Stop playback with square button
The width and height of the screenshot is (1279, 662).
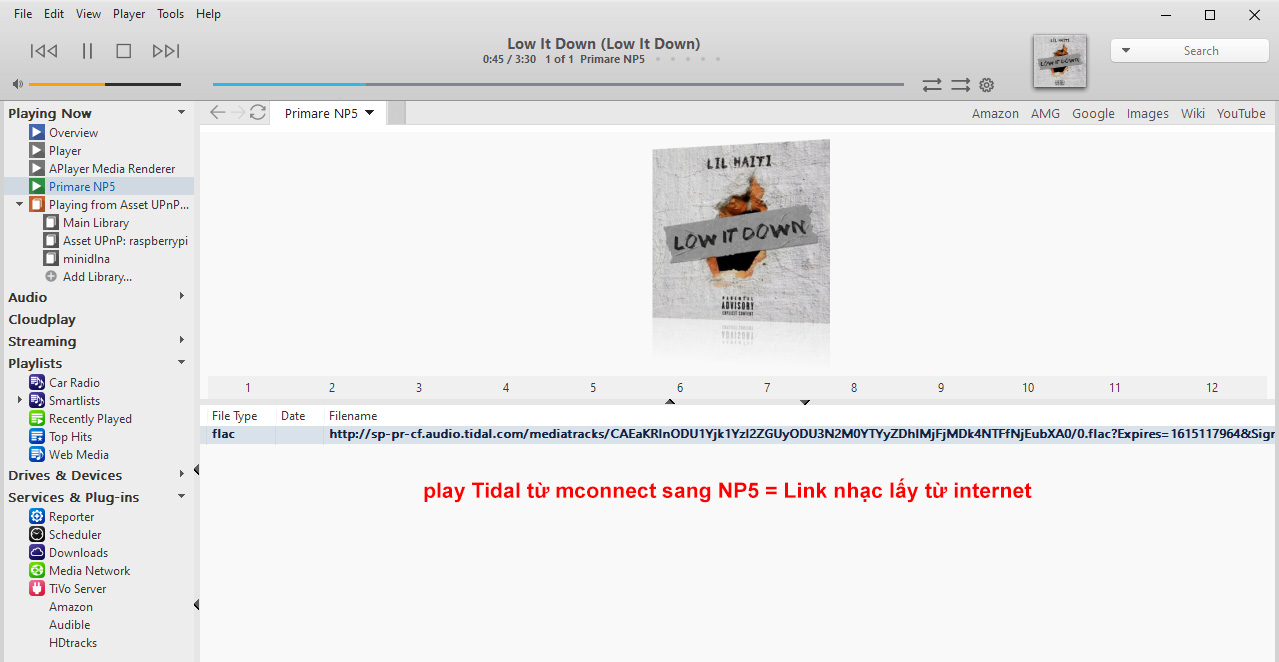124,51
